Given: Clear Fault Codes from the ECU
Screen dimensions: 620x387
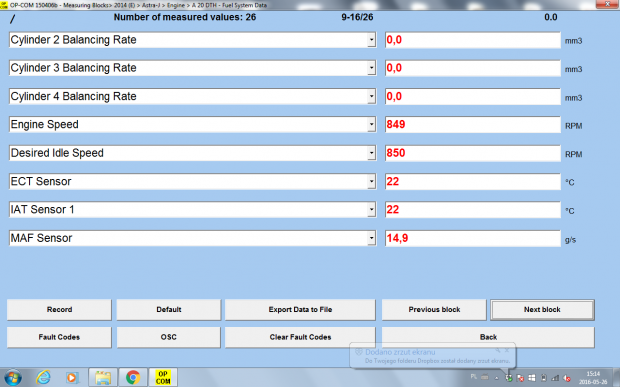Looking at the screenshot, I should point(300,337).
